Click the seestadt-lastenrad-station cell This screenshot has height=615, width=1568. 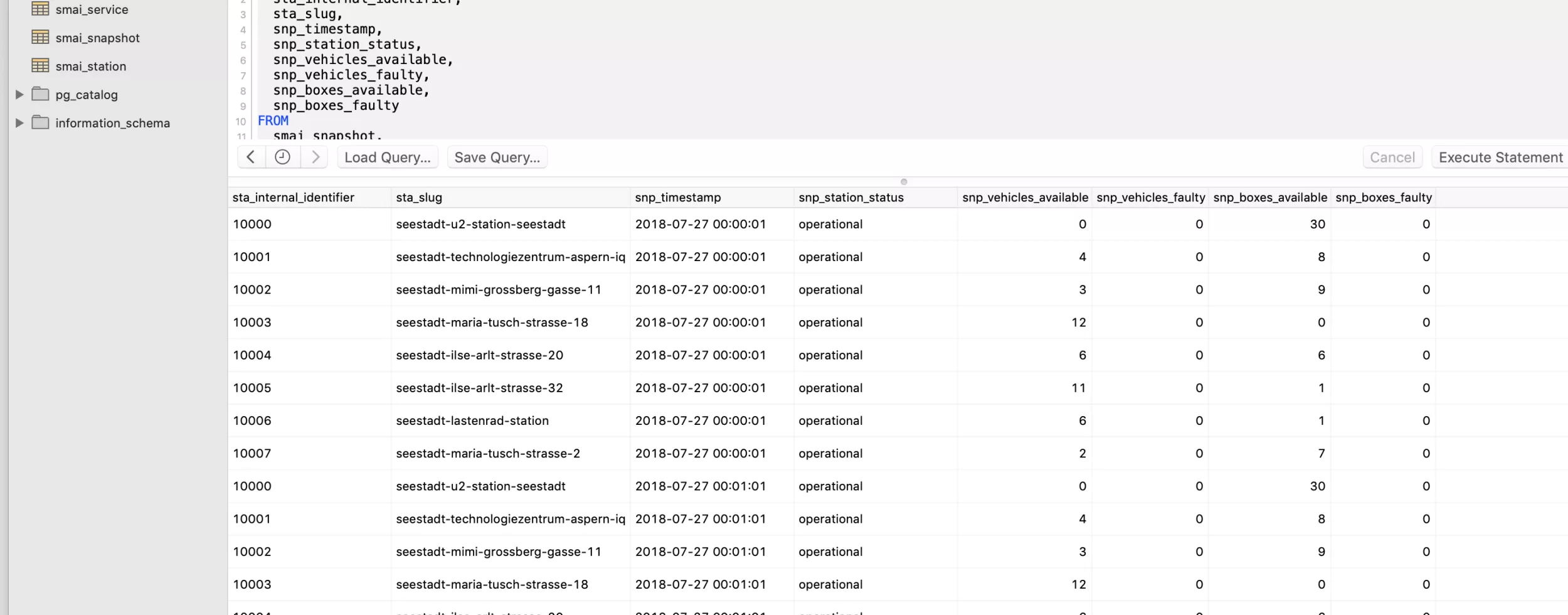pos(473,420)
